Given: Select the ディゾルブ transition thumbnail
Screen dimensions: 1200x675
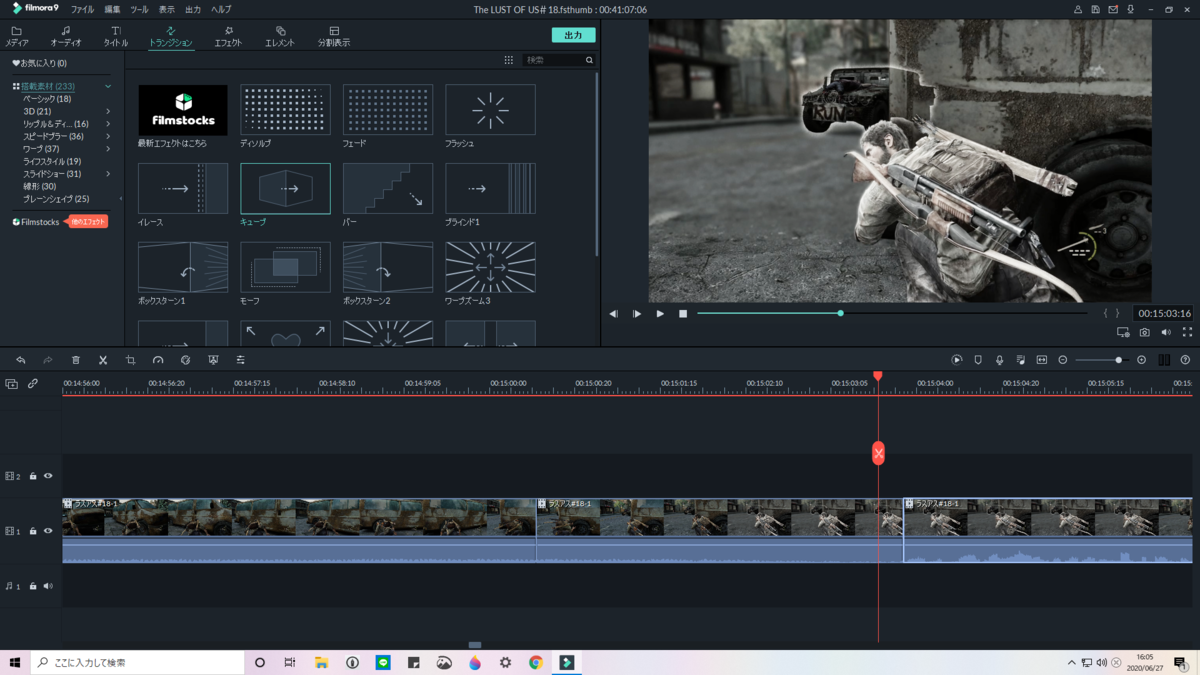Looking at the screenshot, I should click(x=285, y=110).
